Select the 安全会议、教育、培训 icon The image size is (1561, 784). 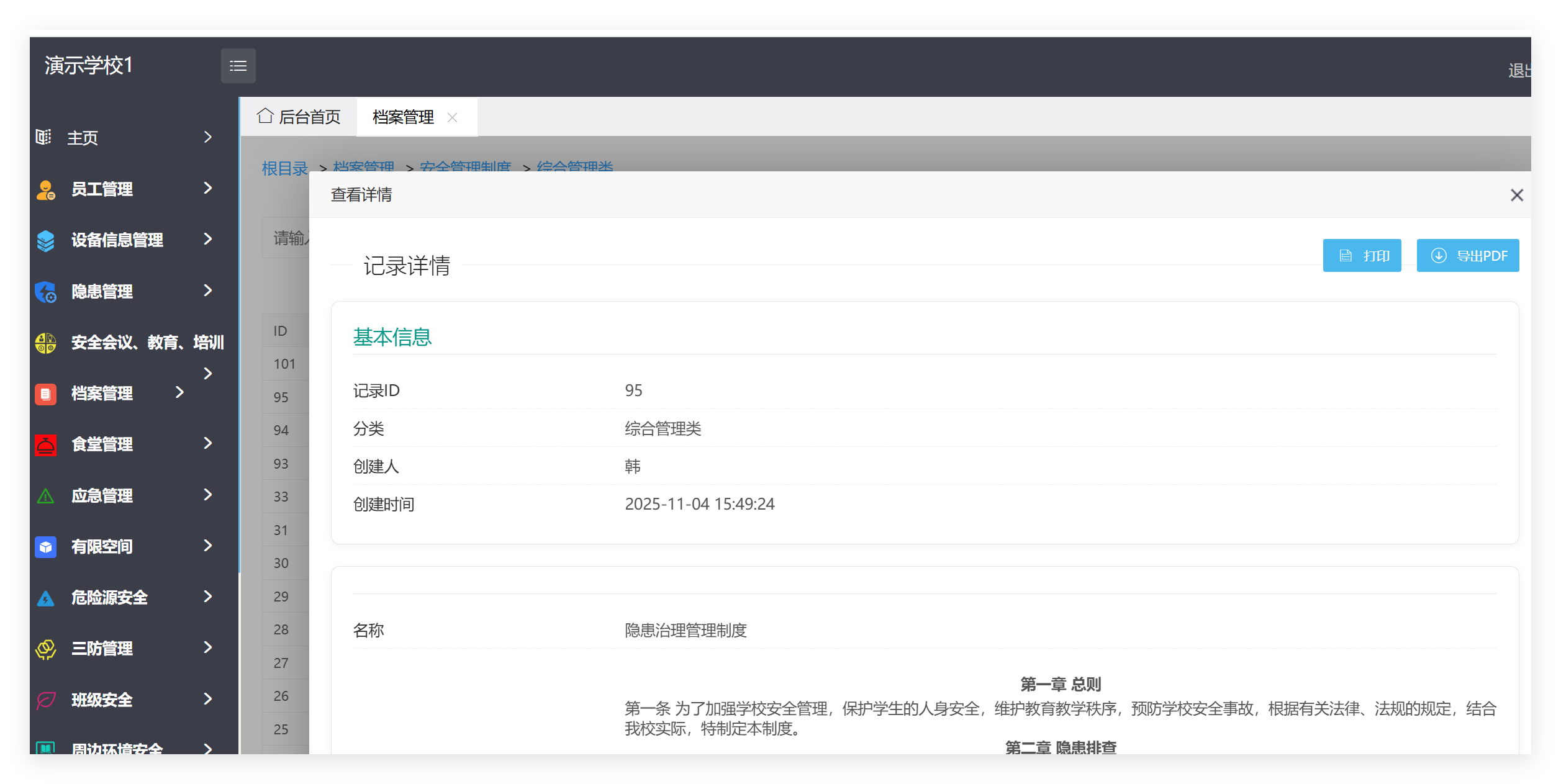coord(44,343)
